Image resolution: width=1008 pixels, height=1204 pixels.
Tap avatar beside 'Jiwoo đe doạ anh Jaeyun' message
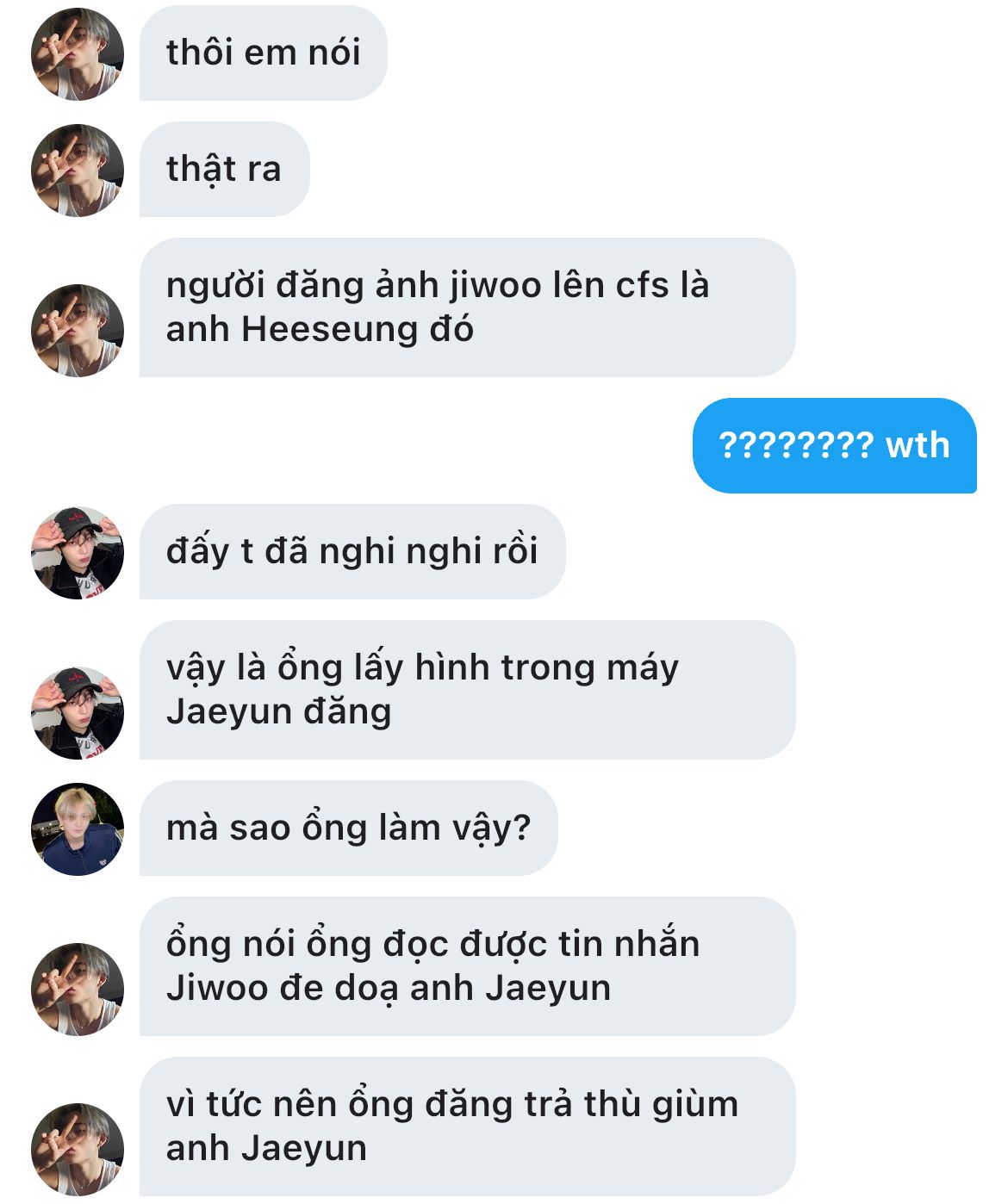click(x=78, y=990)
